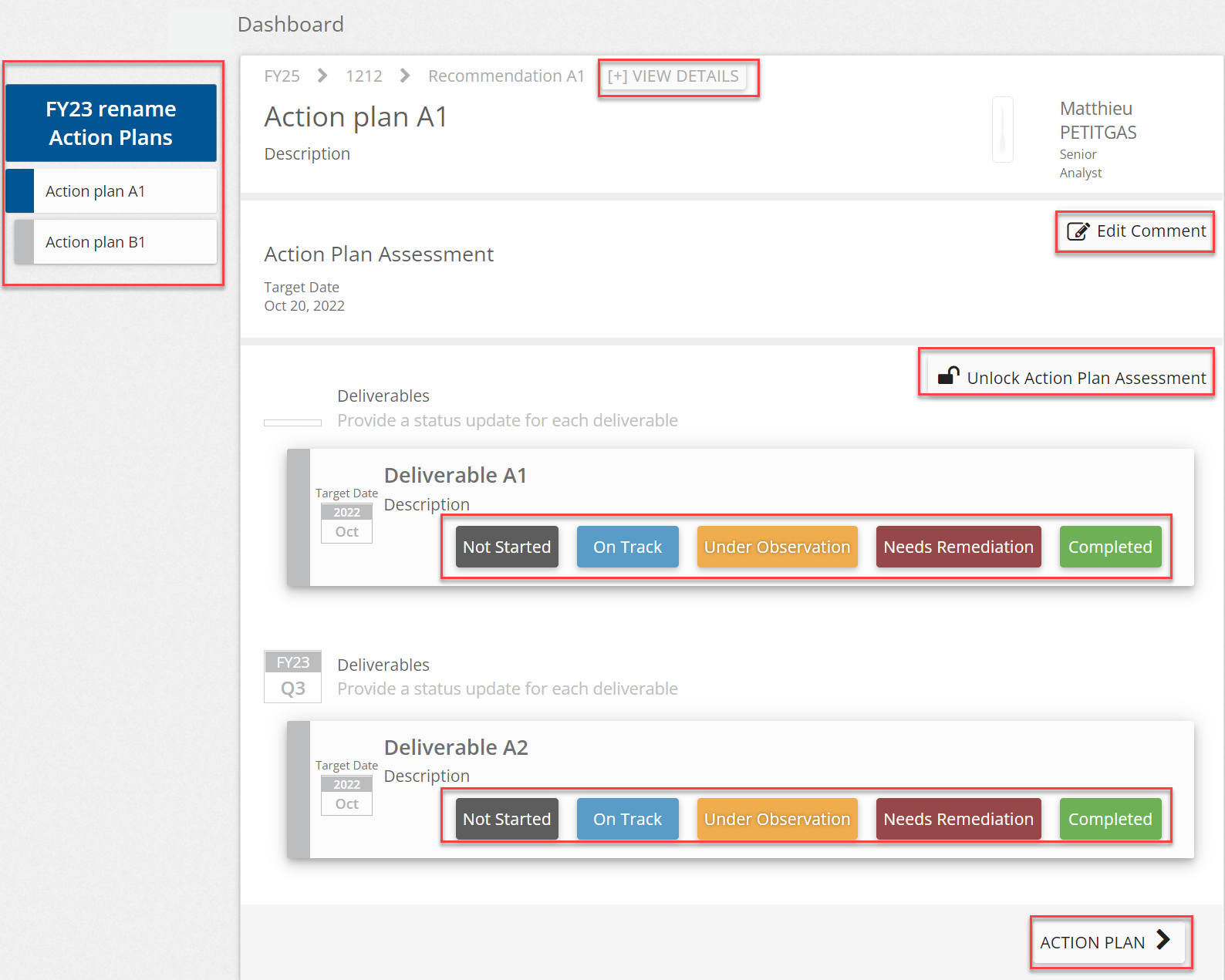This screenshot has width=1225, height=980.
Task: Open FY25 breadcrumb link
Action: (282, 76)
